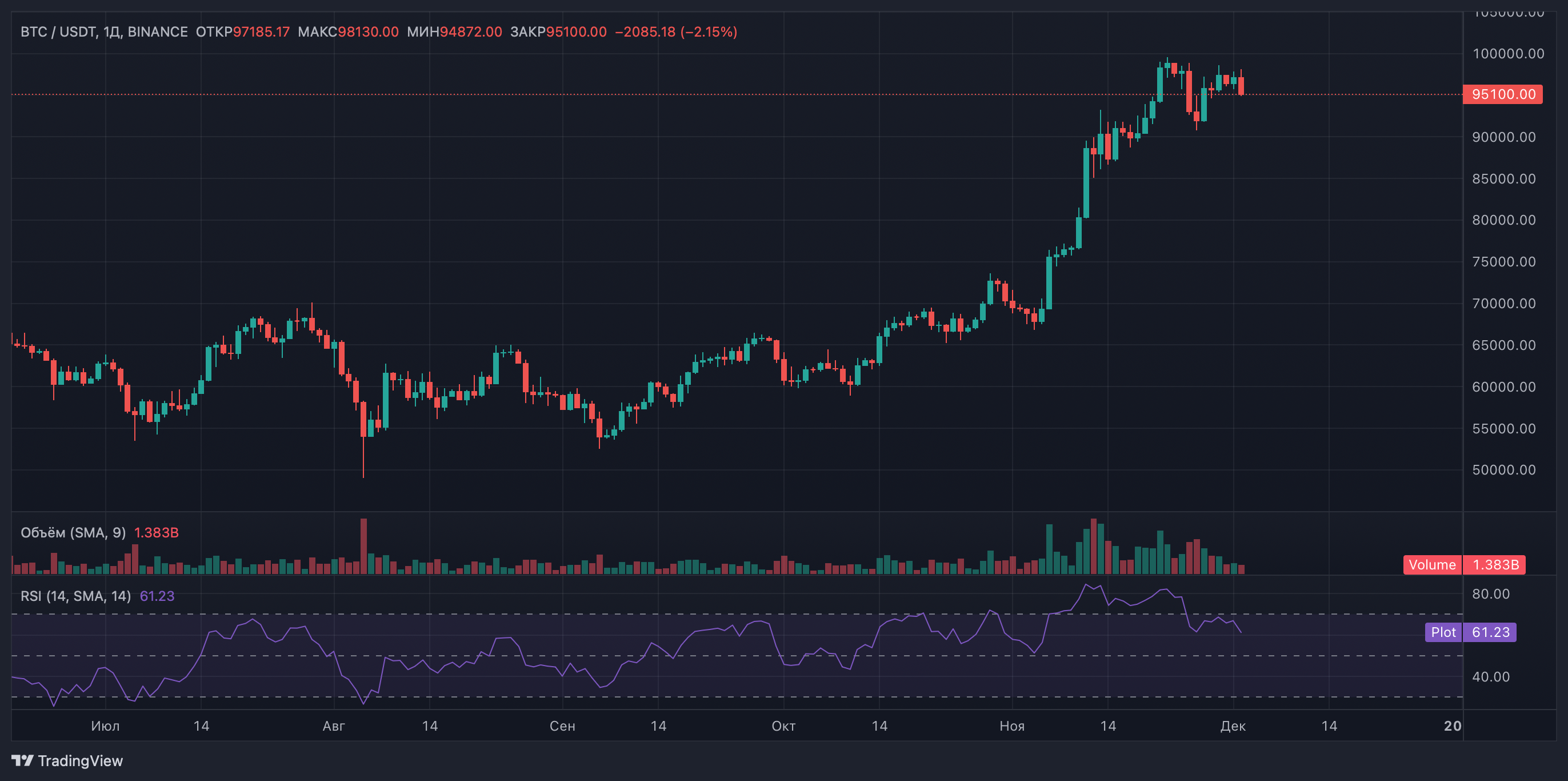Click the 40.00 RSI axis label
Image resolution: width=1568 pixels, height=781 pixels.
[1491, 677]
